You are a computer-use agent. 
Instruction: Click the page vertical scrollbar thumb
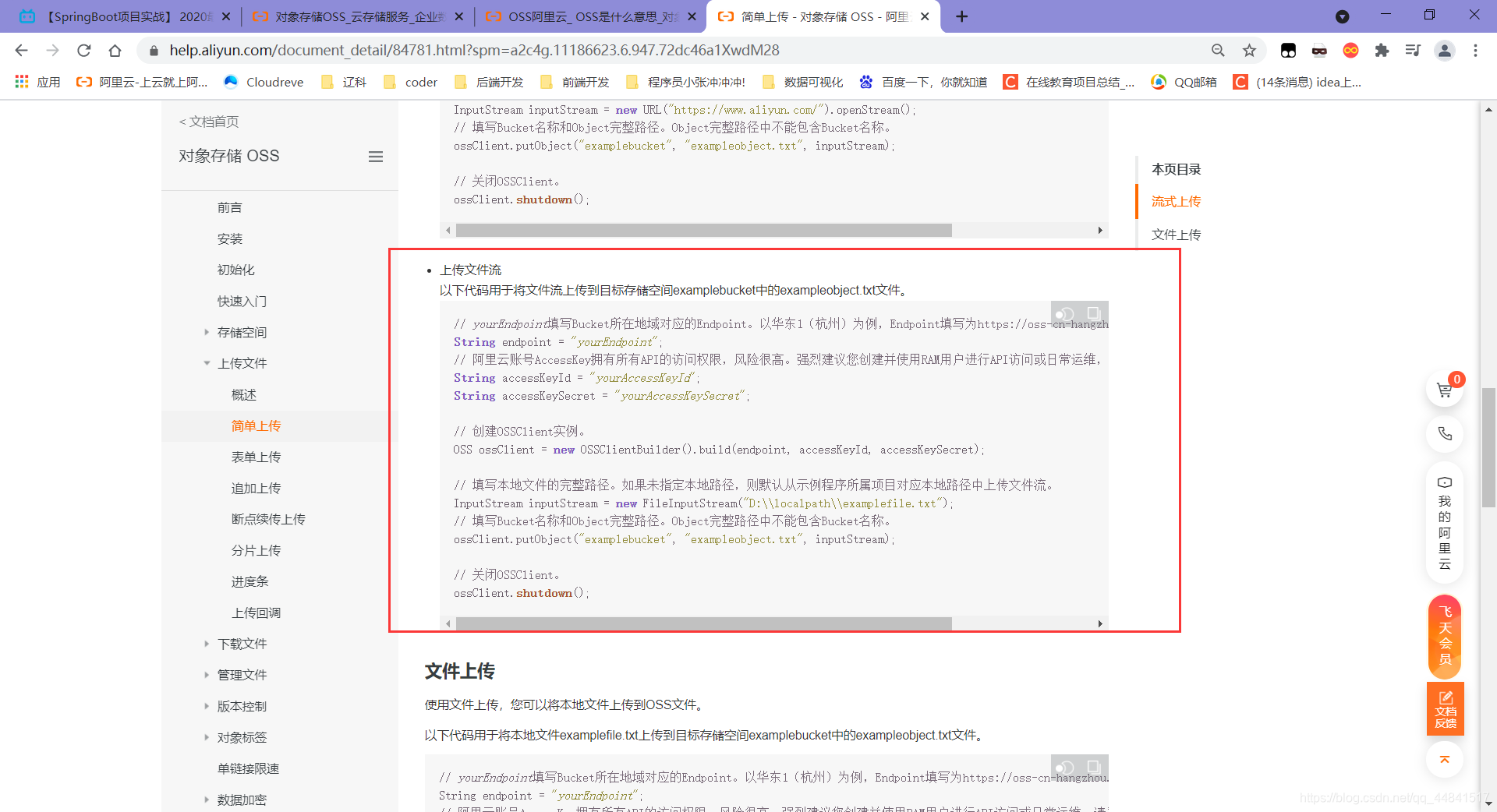tap(1488, 447)
